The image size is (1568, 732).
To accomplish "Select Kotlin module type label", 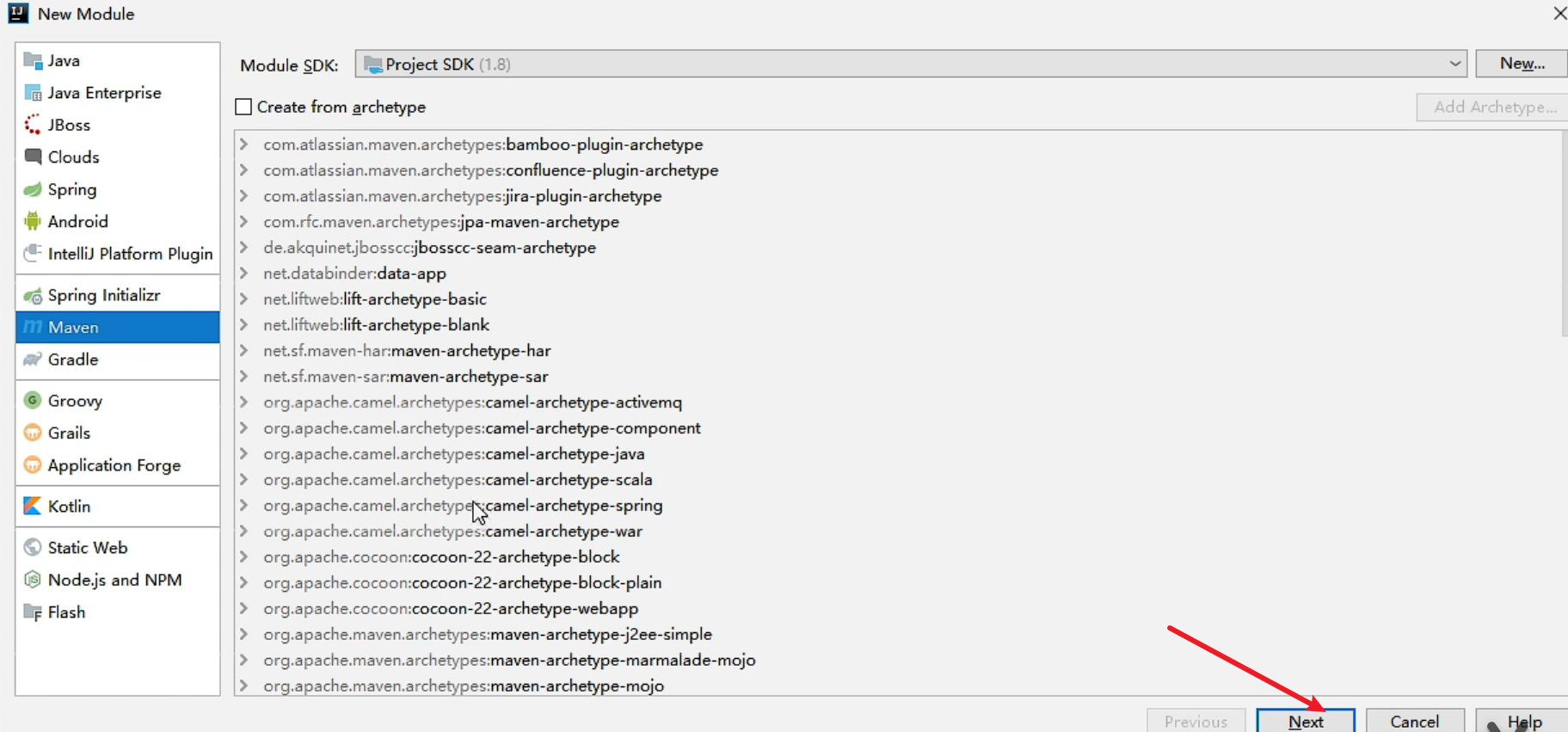I will tap(69, 506).
